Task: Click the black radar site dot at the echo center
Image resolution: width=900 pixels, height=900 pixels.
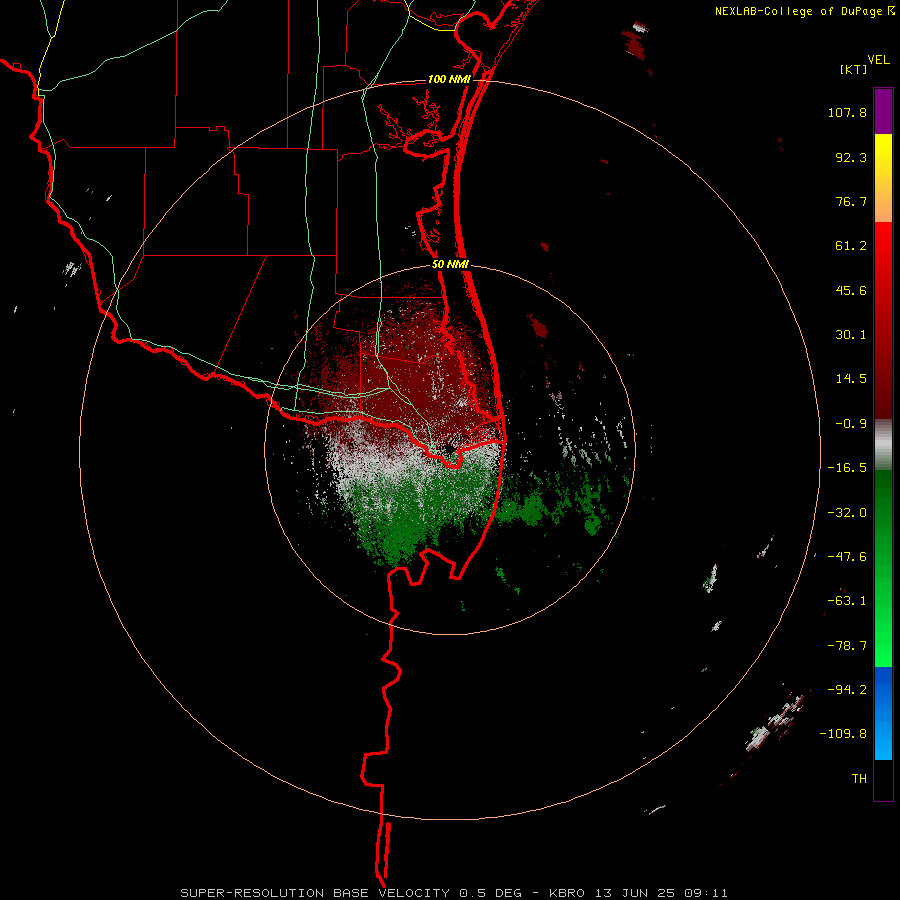Action: [x=449, y=448]
